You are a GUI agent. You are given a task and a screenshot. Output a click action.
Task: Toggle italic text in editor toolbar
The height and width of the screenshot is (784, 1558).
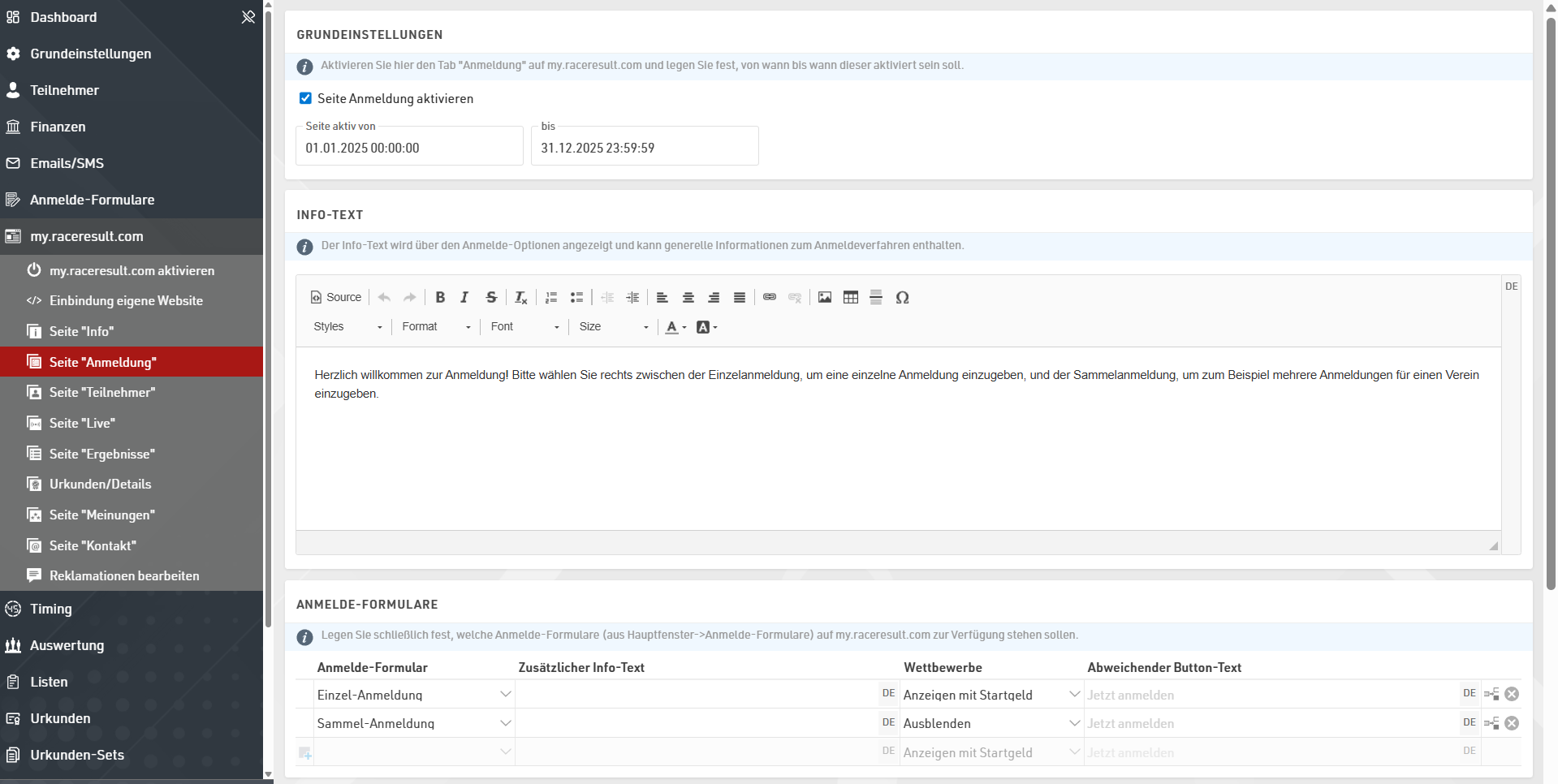pyautogui.click(x=464, y=297)
